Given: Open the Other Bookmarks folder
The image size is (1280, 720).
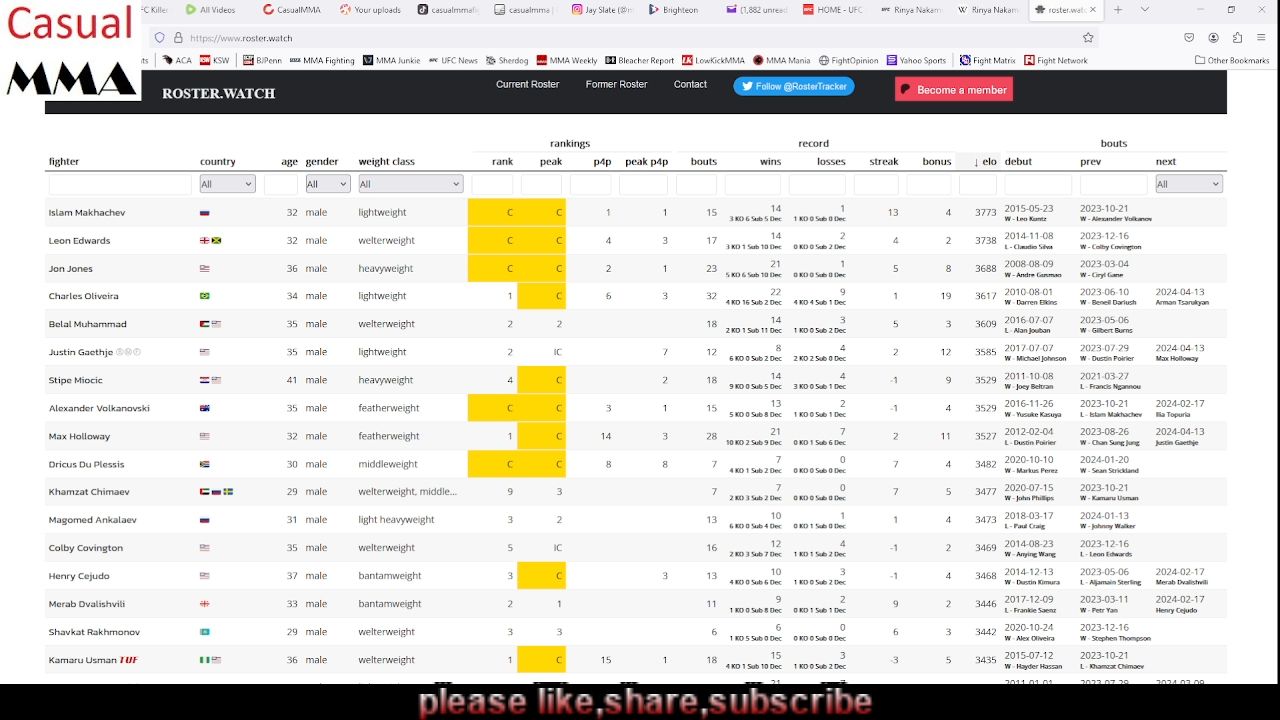Looking at the screenshot, I should pos(1232,61).
